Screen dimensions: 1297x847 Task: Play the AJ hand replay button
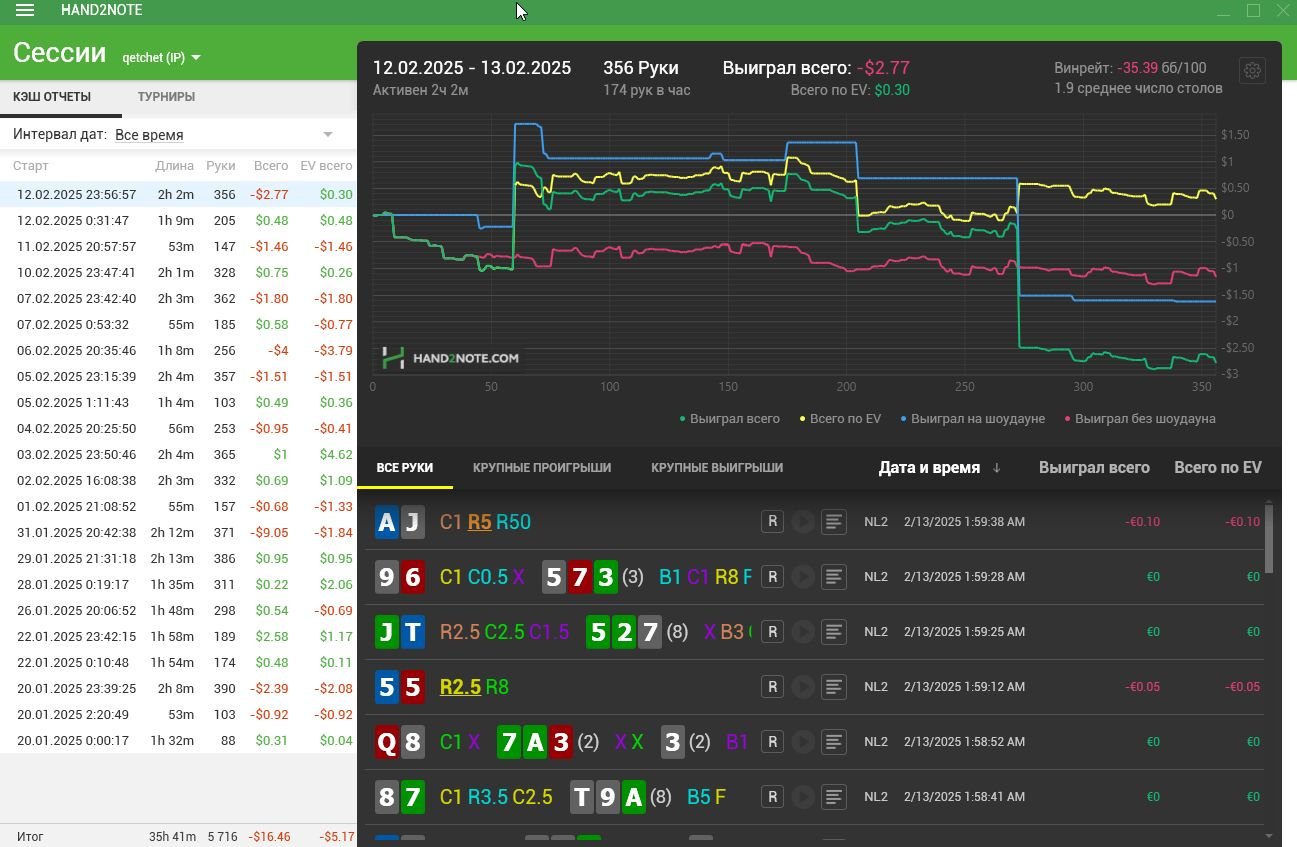tap(803, 521)
